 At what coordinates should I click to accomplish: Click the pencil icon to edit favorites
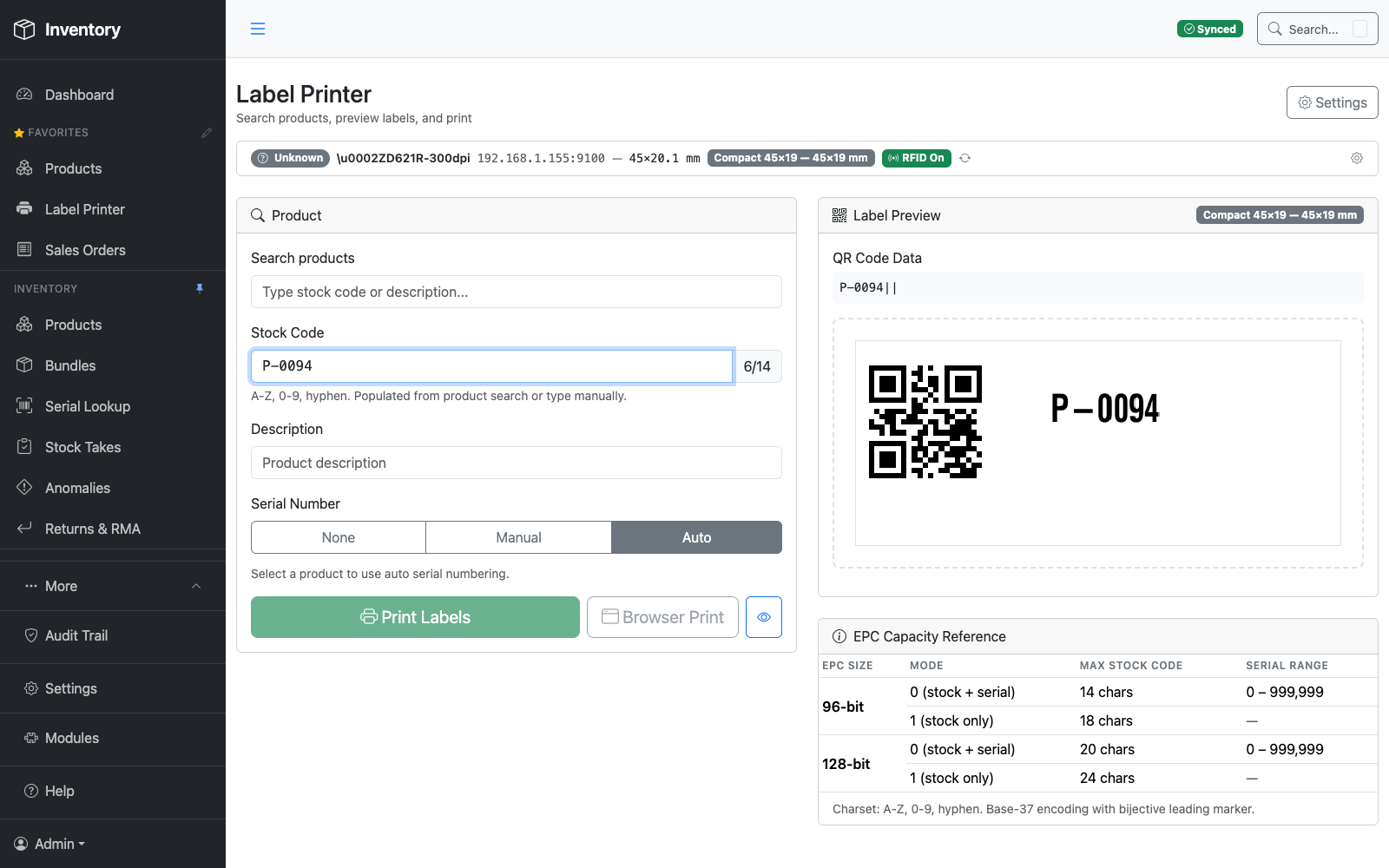click(207, 133)
